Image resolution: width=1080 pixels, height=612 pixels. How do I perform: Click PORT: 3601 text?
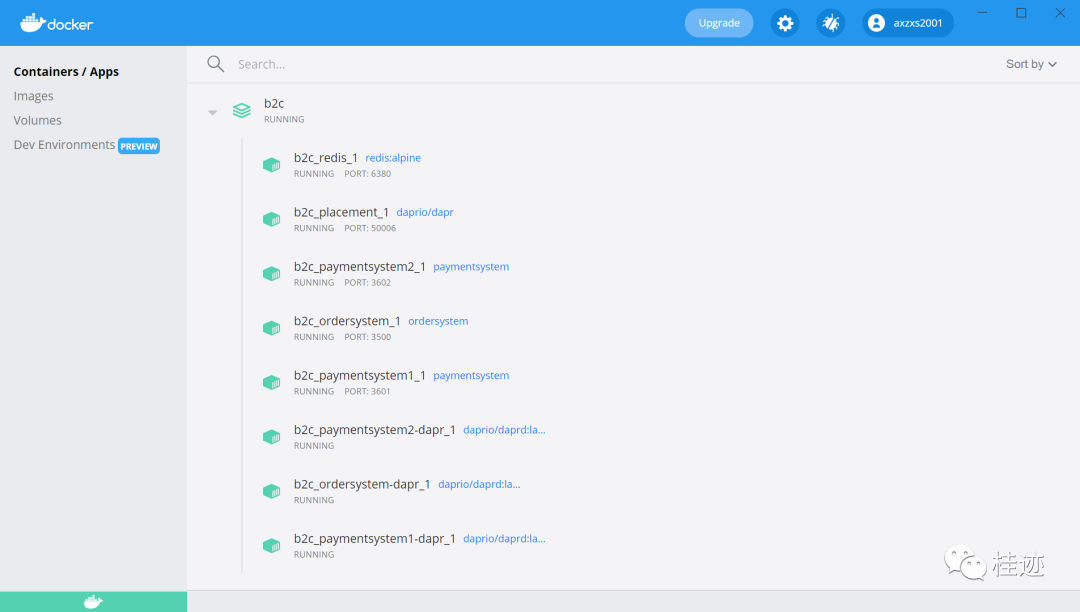coord(368,391)
